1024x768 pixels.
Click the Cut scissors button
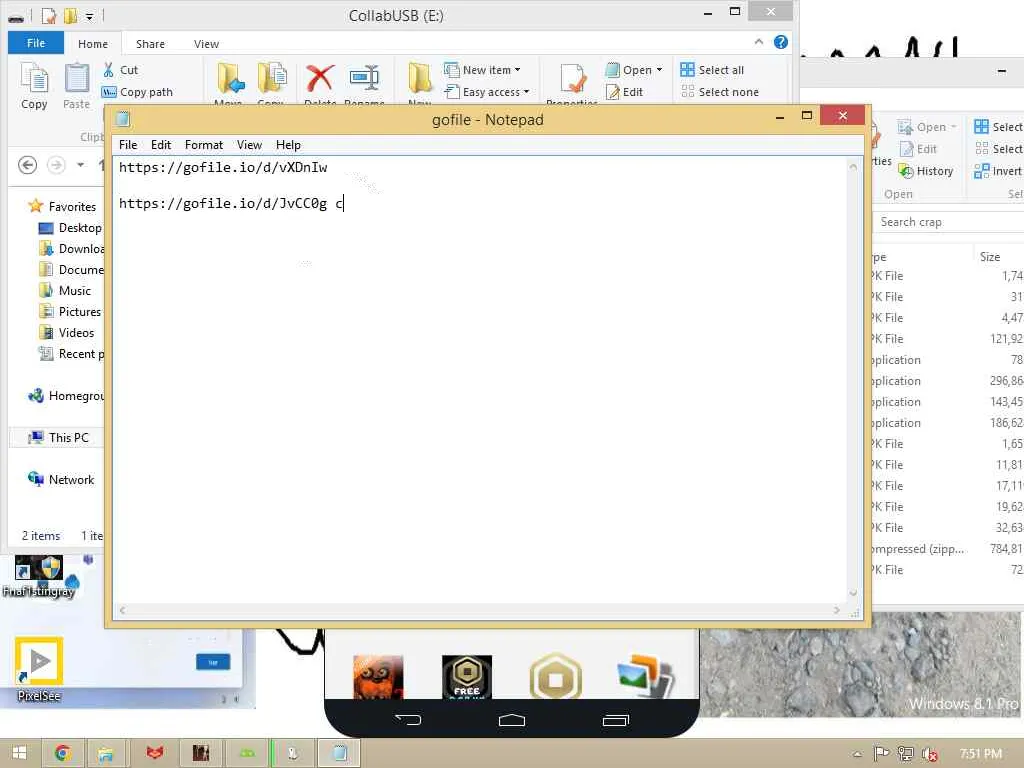(x=121, y=70)
